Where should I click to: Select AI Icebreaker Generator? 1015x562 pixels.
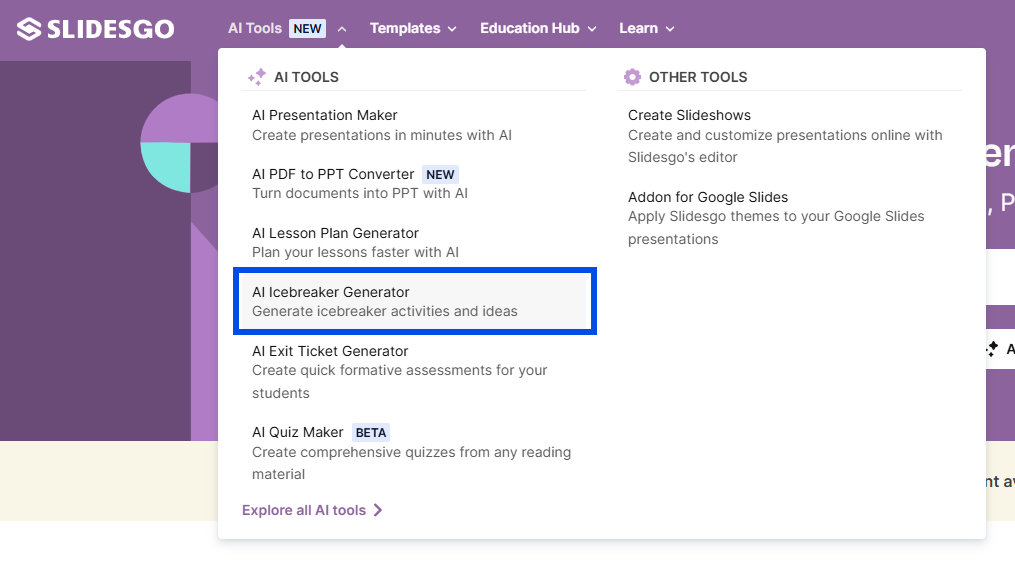(x=331, y=292)
